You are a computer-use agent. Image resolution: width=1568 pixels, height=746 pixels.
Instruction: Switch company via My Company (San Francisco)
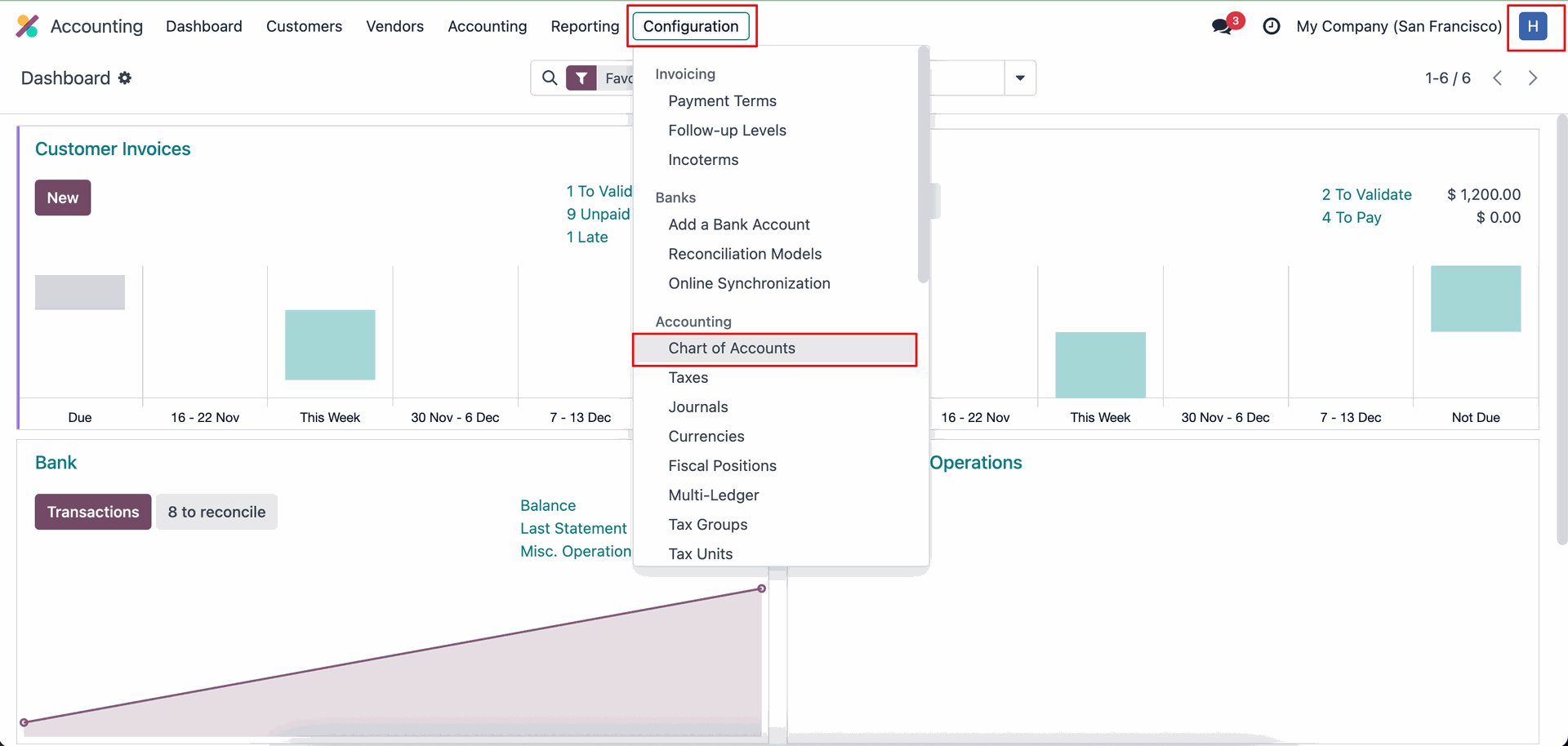[x=1398, y=26]
